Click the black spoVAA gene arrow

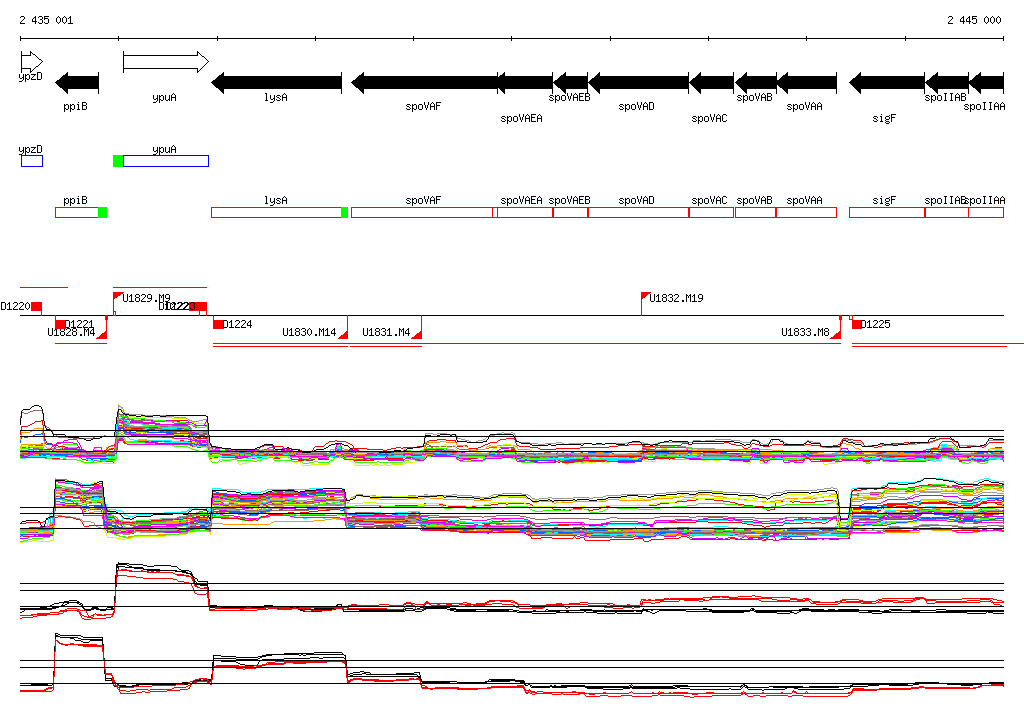[x=807, y=83]
